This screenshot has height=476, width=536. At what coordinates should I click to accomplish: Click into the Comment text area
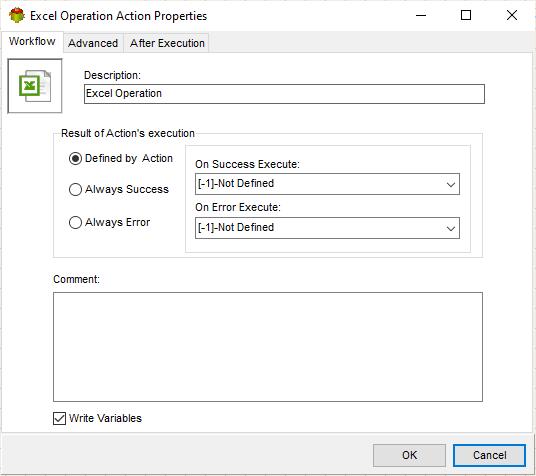[268, 347]
